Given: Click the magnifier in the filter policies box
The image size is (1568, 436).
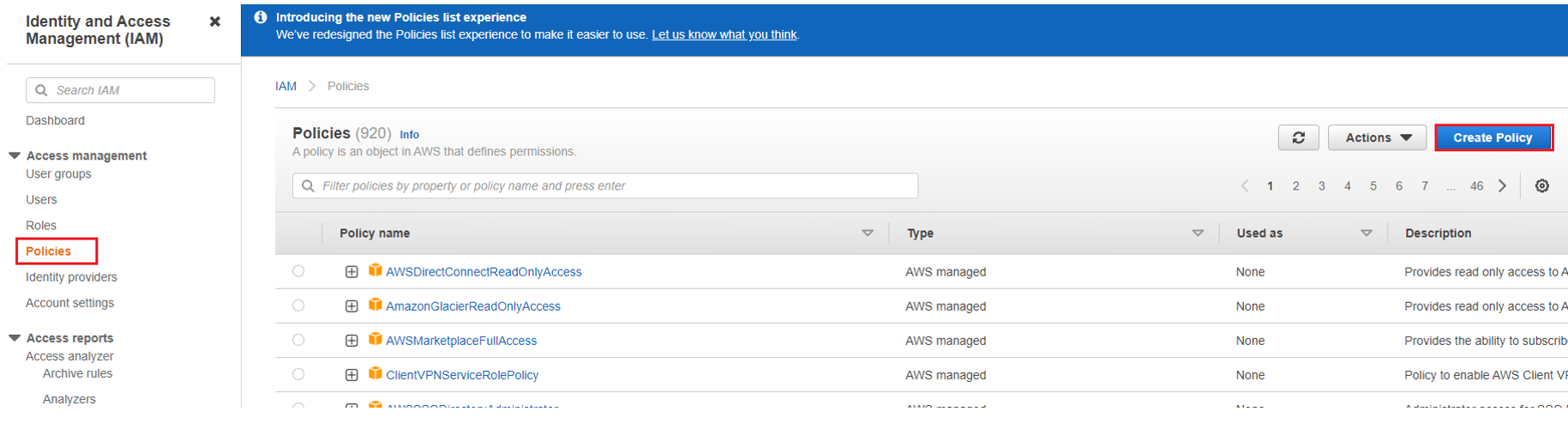Looking at the screenshot, I should 308,186.
